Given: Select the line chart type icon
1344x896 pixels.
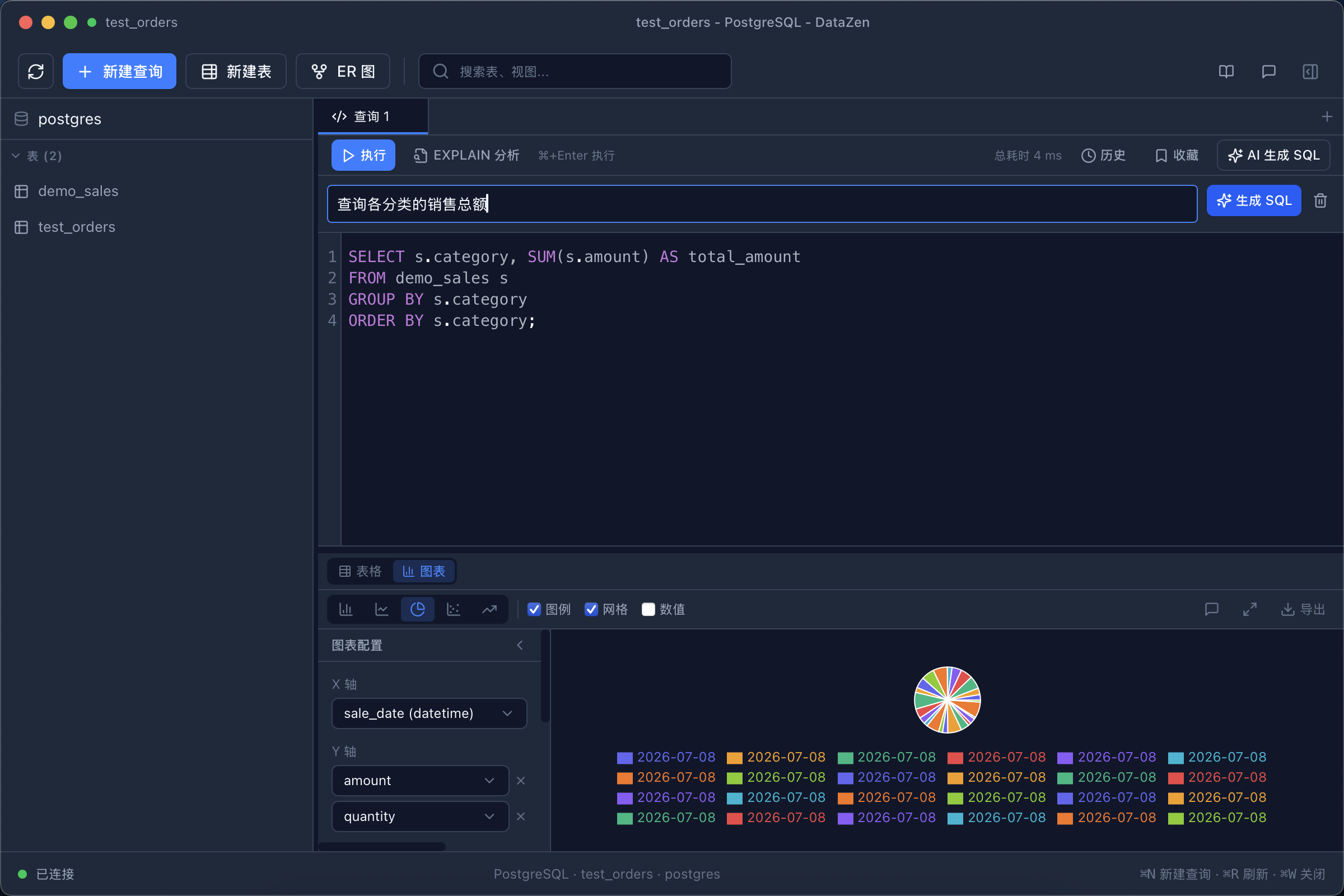Looking at the screenshot, I should coord(382,609).
